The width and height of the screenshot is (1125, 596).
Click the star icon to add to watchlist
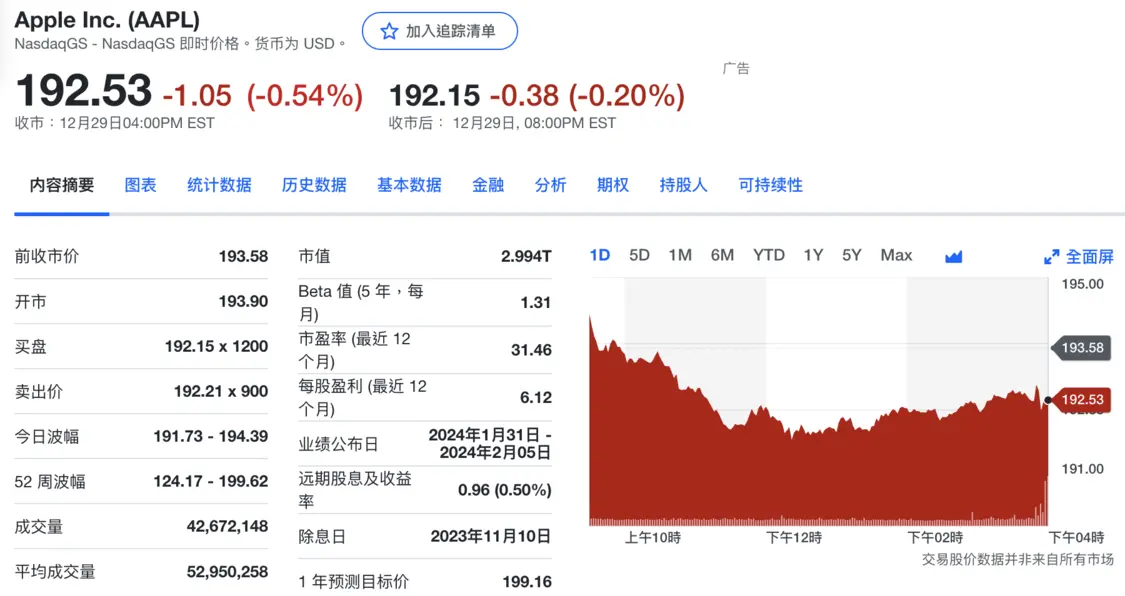[x=388, y=31]
